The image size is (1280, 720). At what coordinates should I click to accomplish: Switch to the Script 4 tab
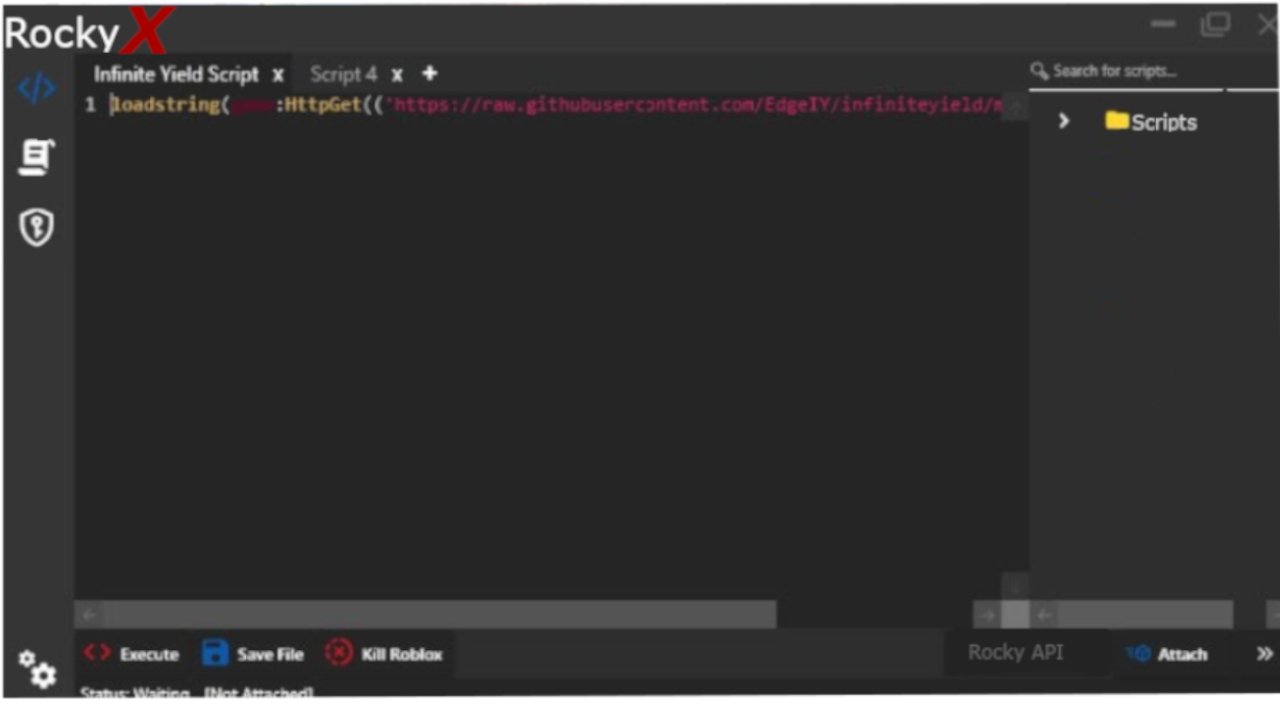click(343, 75)
